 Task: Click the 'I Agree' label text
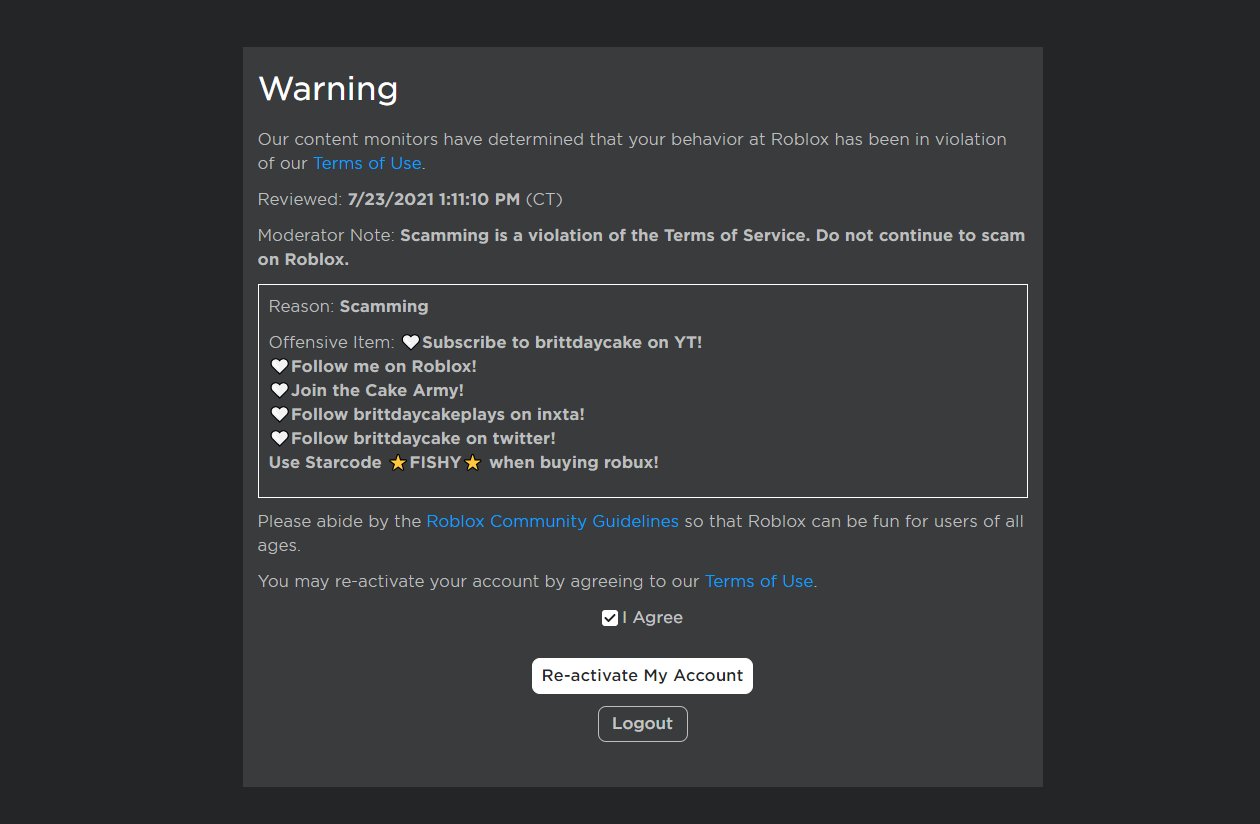point(652,618)
